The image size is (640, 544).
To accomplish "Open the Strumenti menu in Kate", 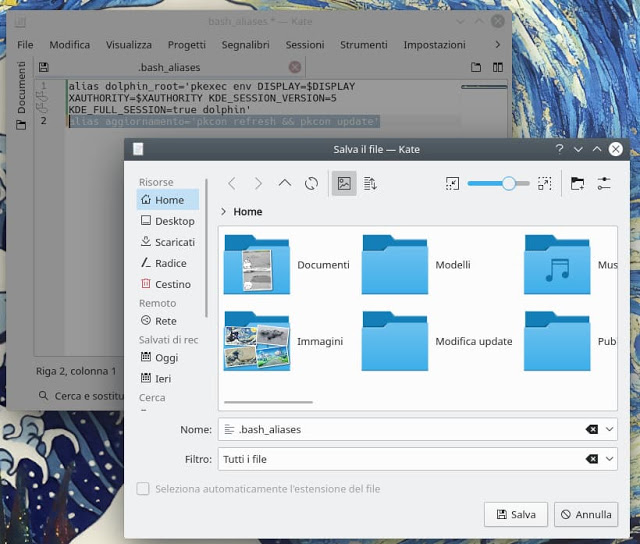I will pos(364,44).
